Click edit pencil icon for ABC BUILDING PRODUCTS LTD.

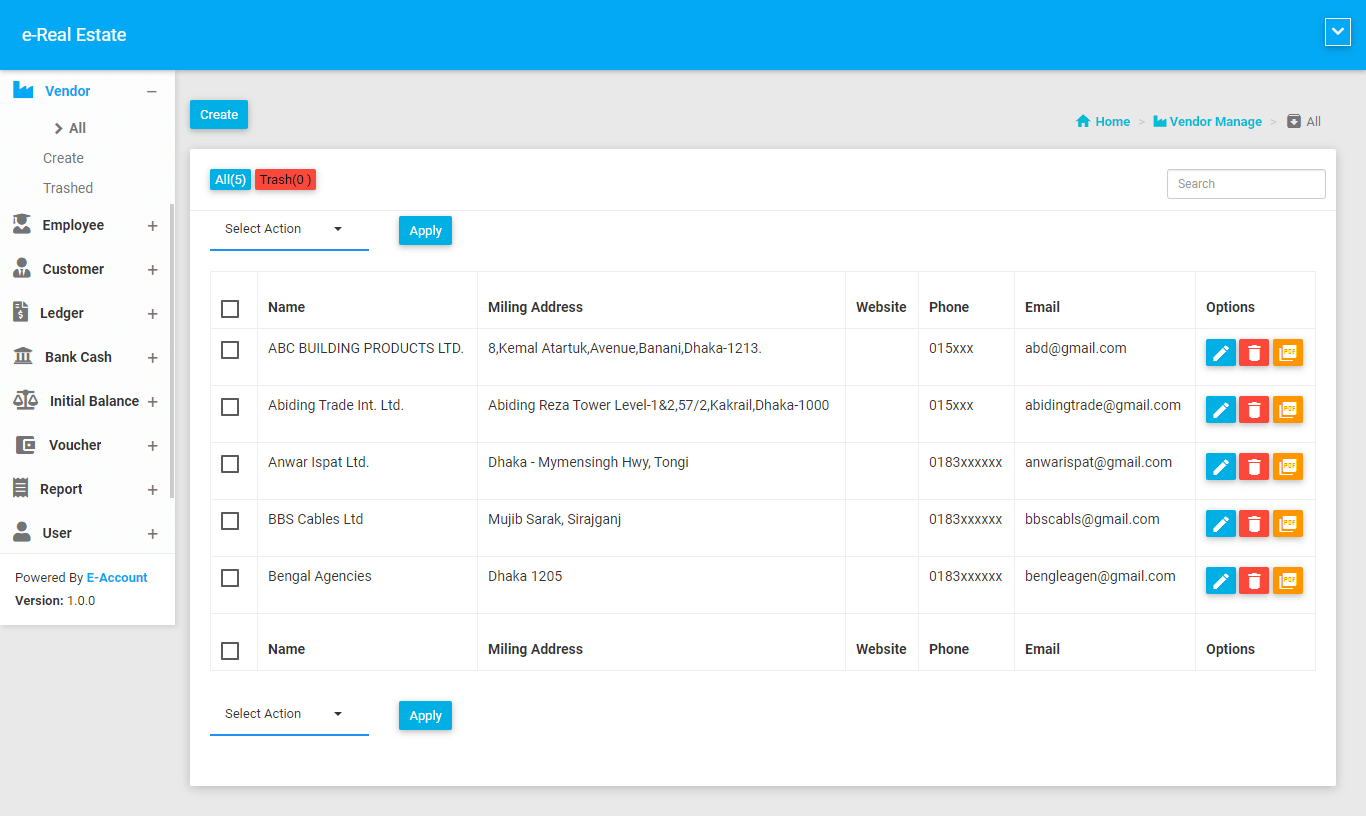[1220, 353]
